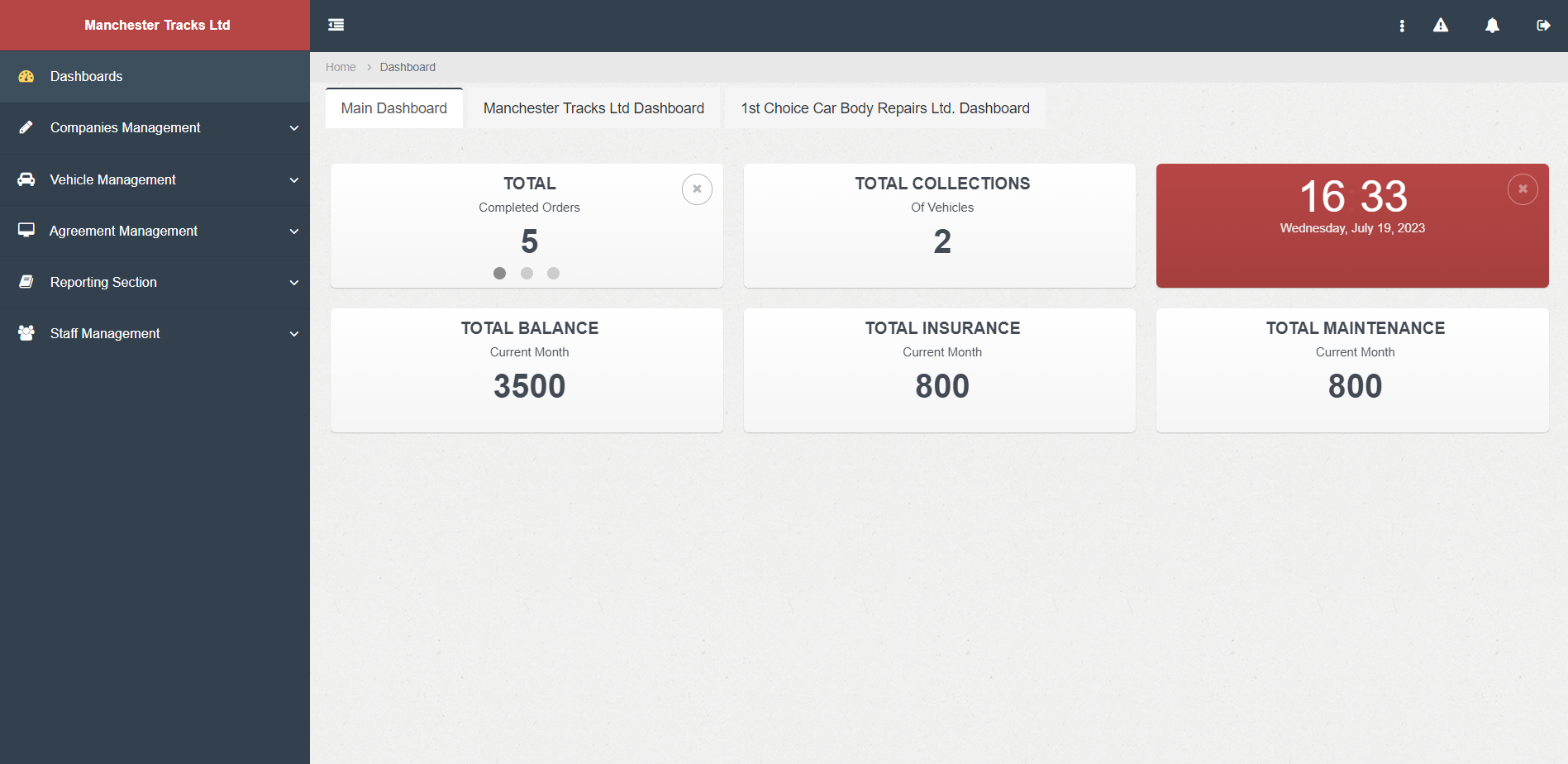
Task: Click the pencil icon for Companies Management
Action: click(x=26, y=127)
